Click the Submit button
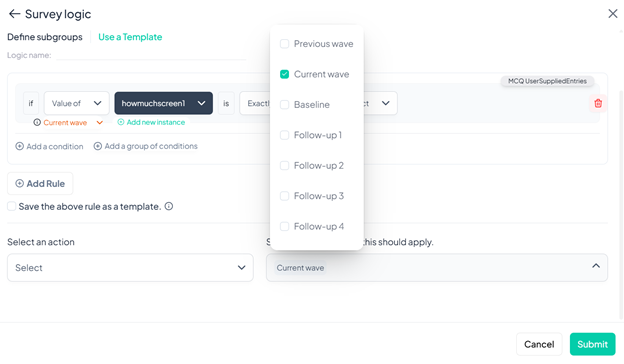 [592, 344]
